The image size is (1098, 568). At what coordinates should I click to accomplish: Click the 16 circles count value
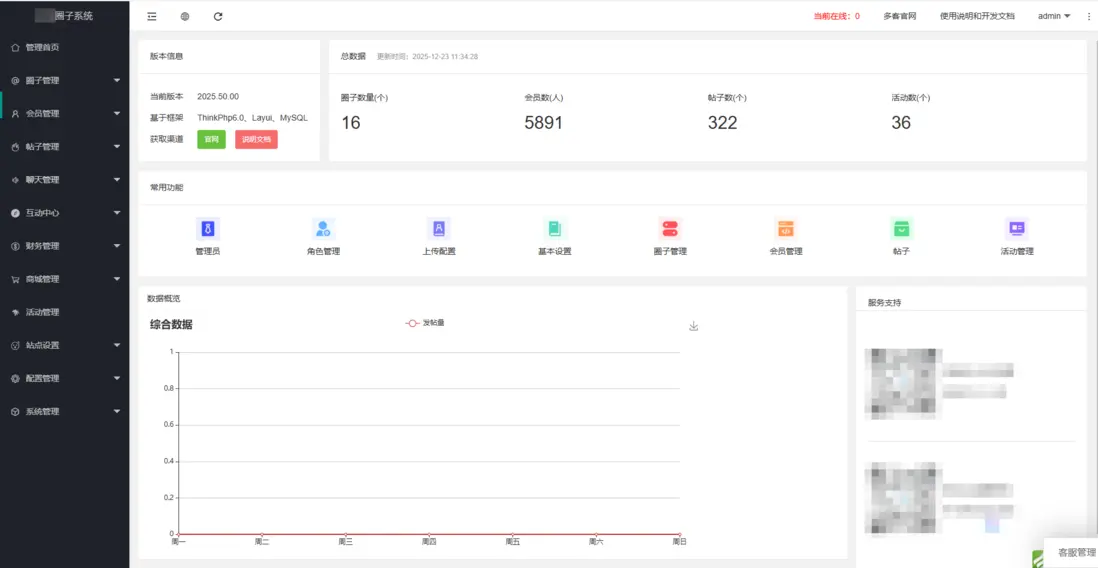pos(351,123)
